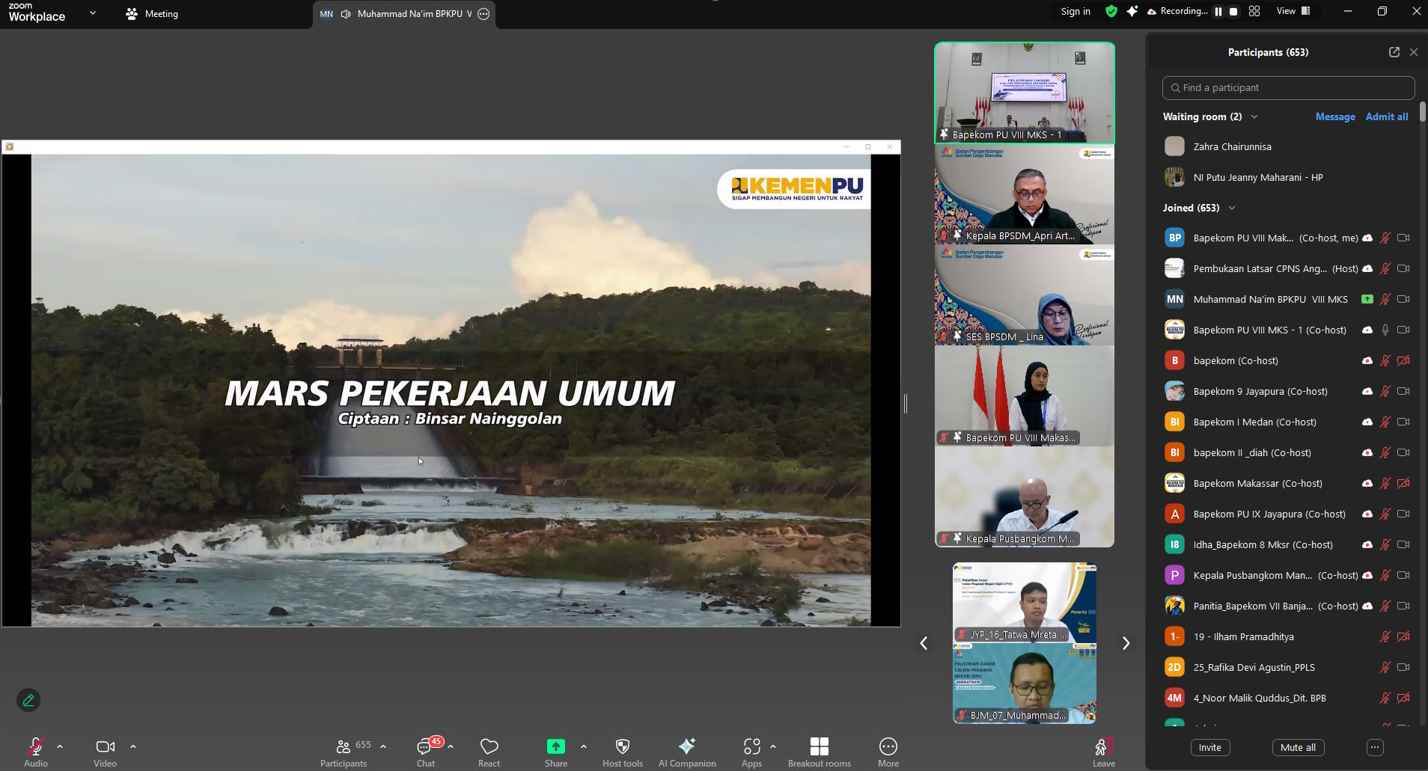Toggle mute for Bapekom 9 Jayapura
Image resolution: width=1428 pixels, height=771 pixels.
[x=1385, y=391]
